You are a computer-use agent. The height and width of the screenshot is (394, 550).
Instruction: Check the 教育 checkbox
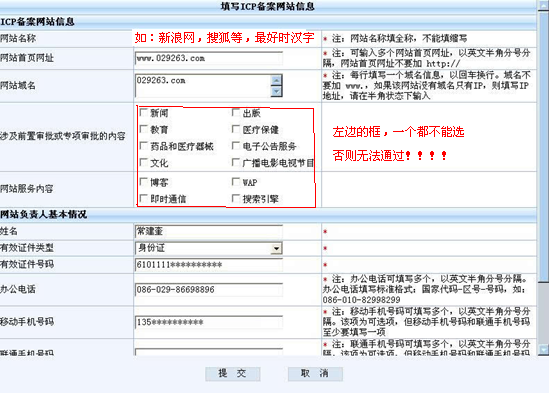[143, 129]
